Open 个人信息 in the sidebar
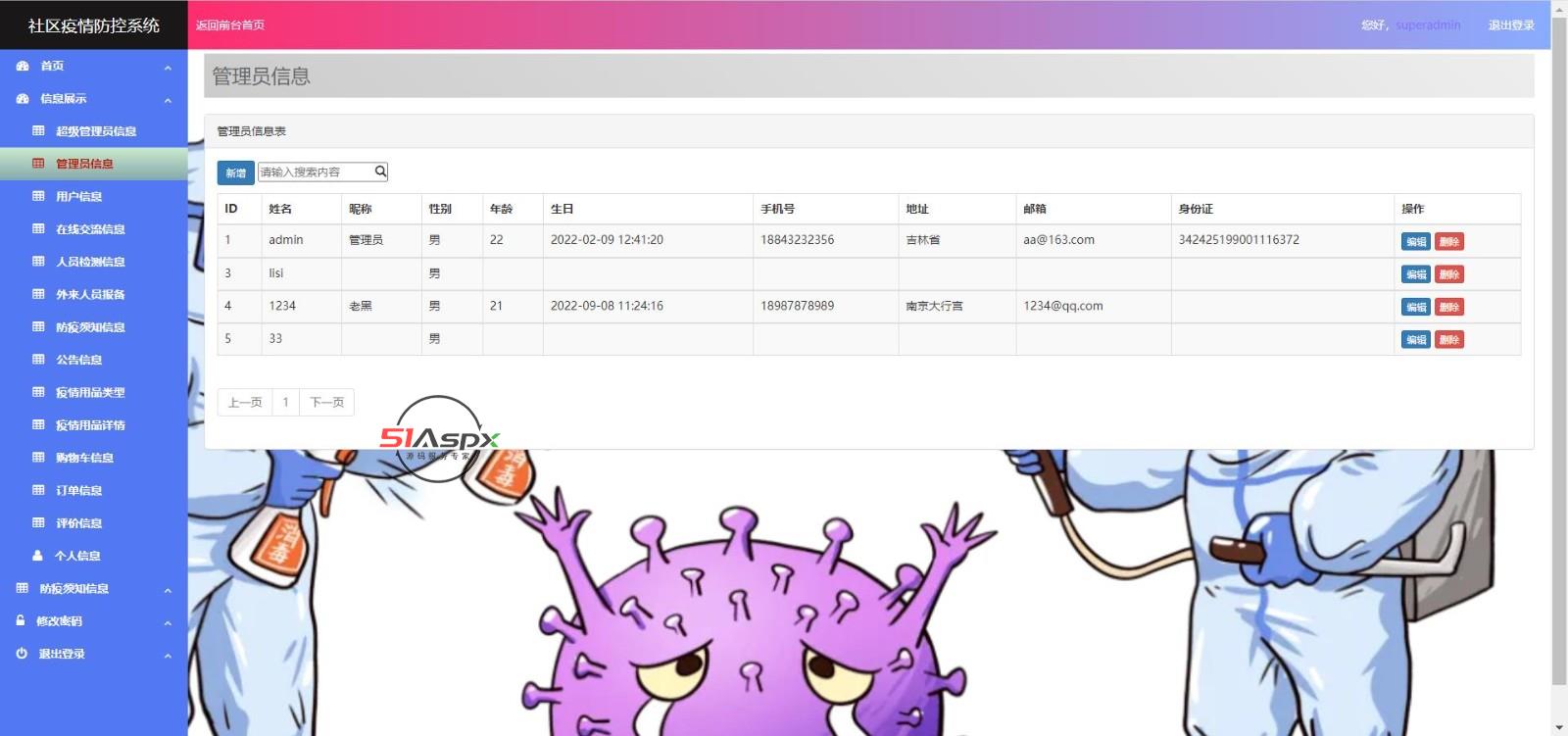The height and width of the screenshot is (736, 1568). [x=77, y=556]
